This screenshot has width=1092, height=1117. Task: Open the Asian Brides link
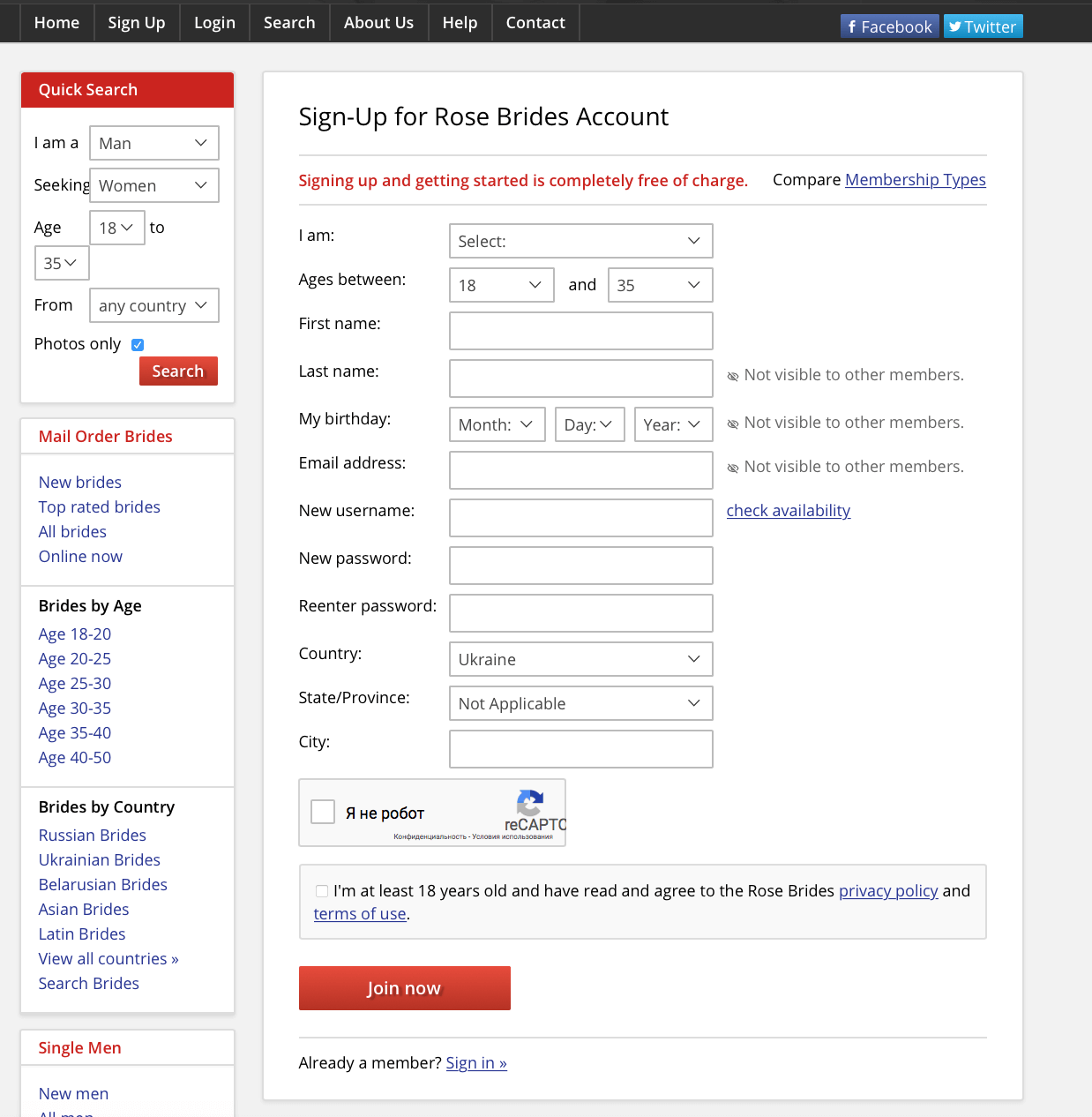(x=84, y=910)
